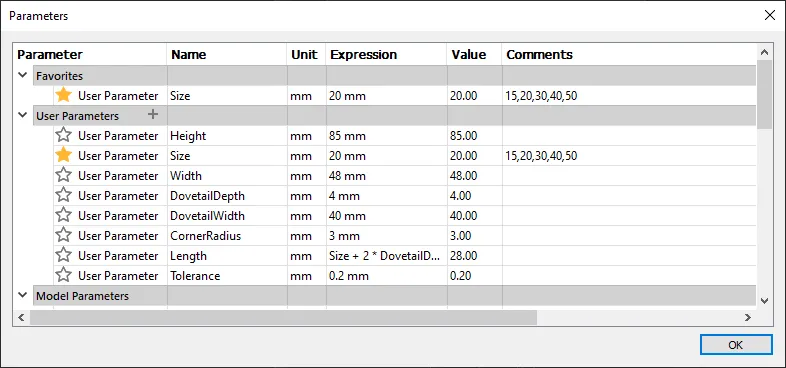
Task: Edit the Length expression Size + 2 * DovetailD...
Action: click(386, 256)
